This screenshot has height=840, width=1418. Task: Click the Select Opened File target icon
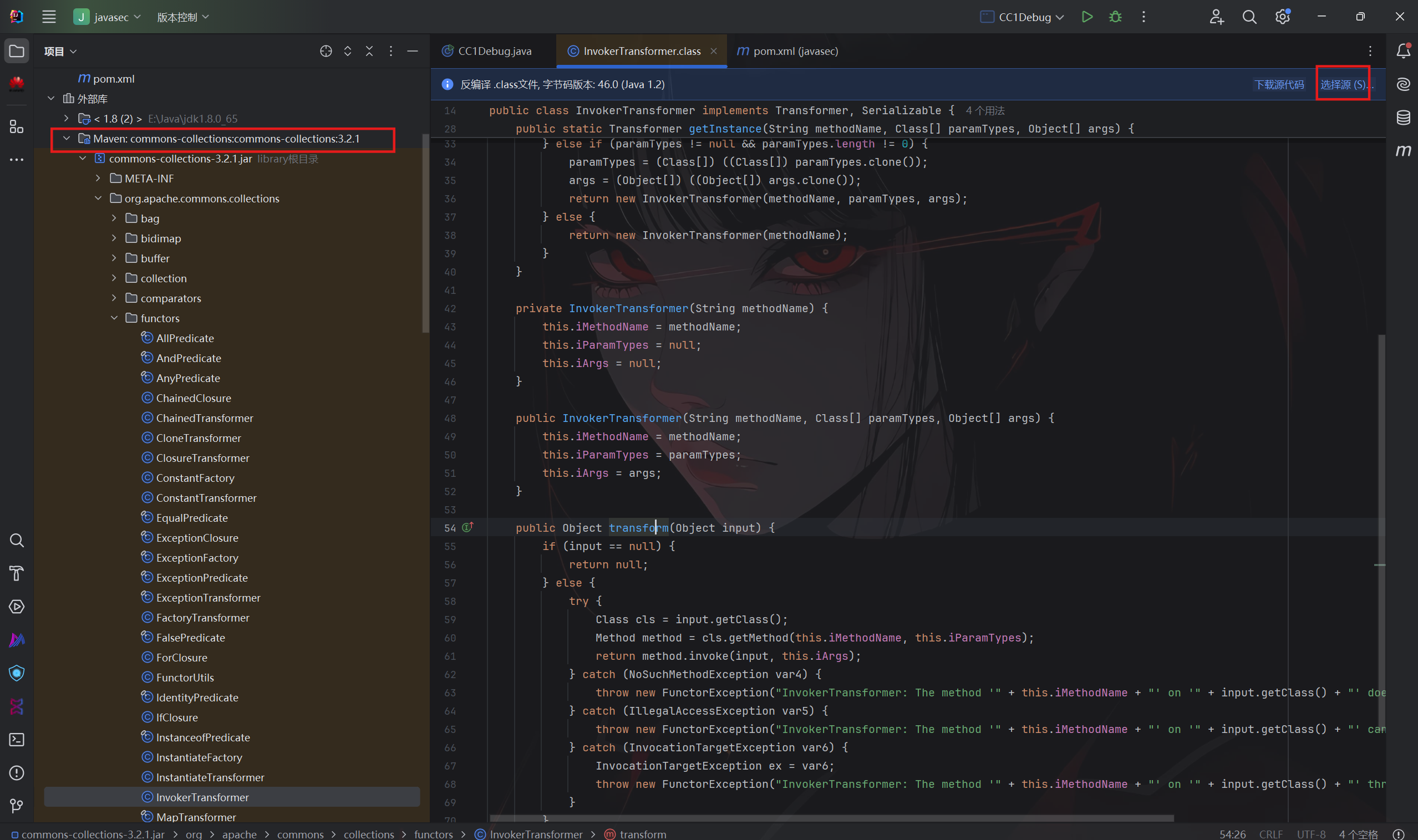tap(326, 51)
